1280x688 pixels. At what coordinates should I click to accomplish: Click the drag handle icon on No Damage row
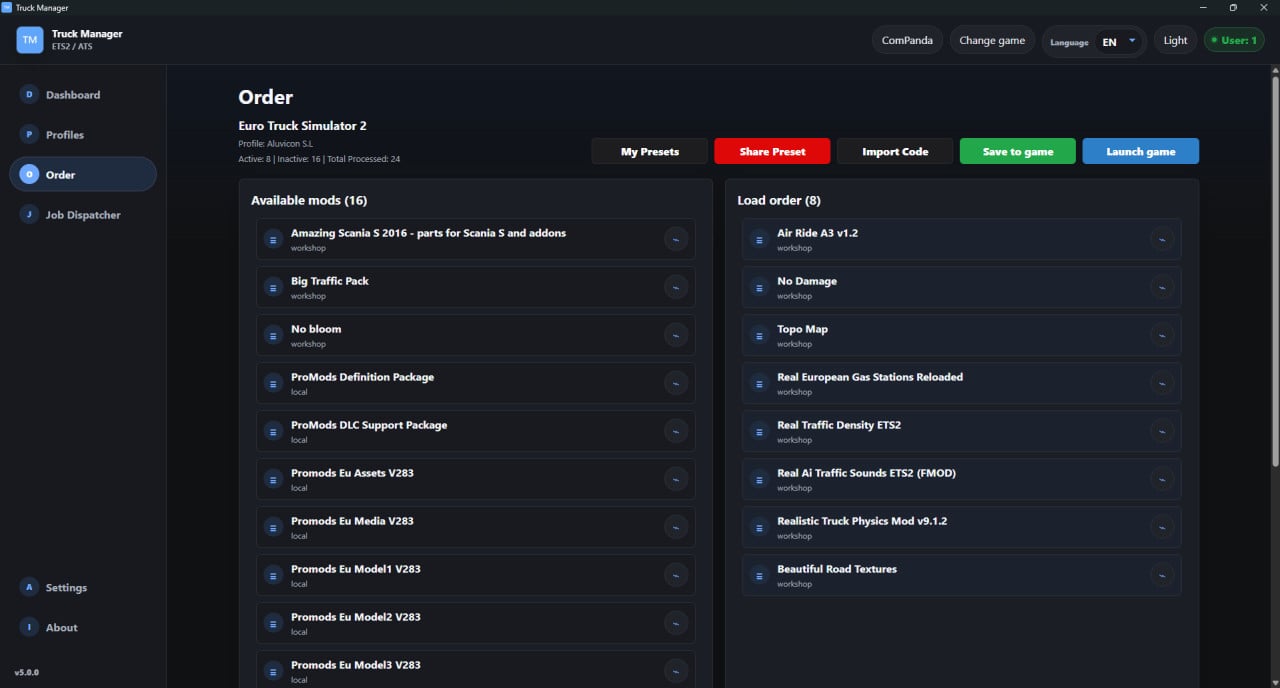[759, 287]
